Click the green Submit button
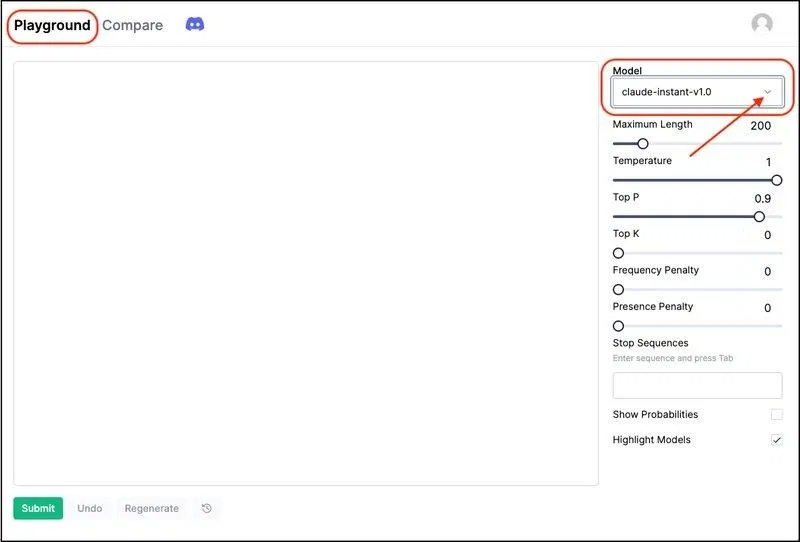The height and width of the screenshot is (542, 800). pyautogui.click(x=38, y=508)
